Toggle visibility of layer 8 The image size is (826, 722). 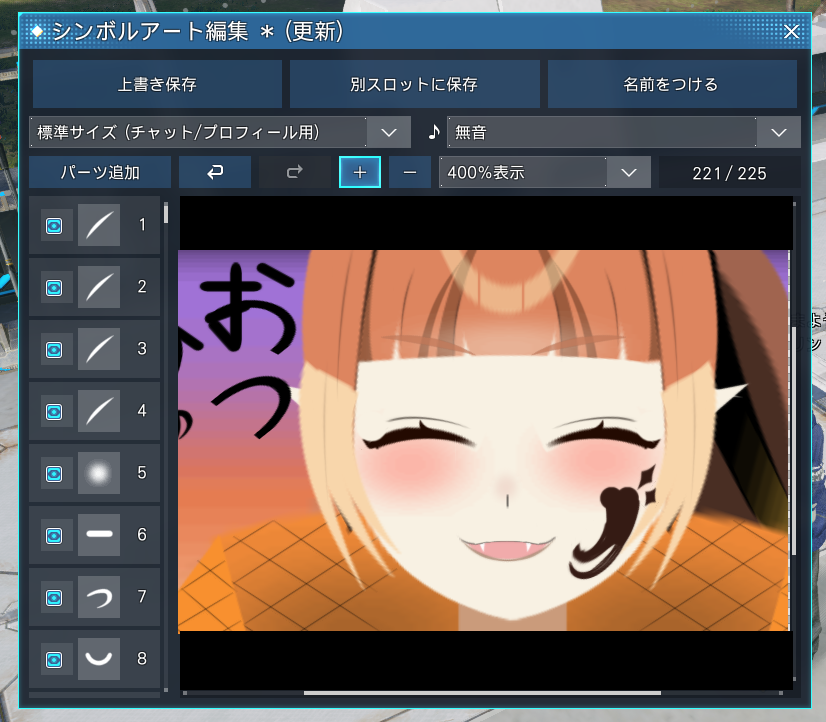(x=54, y=660)
